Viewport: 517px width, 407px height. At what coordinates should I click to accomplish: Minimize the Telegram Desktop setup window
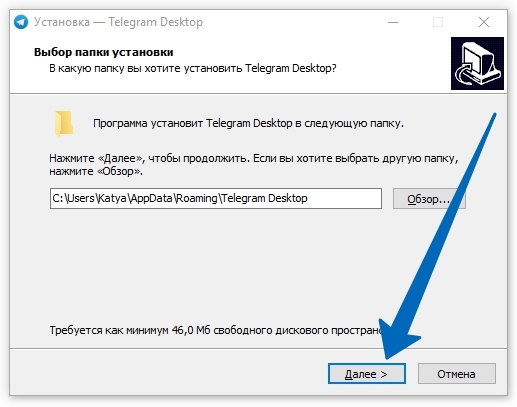(393, 22)
